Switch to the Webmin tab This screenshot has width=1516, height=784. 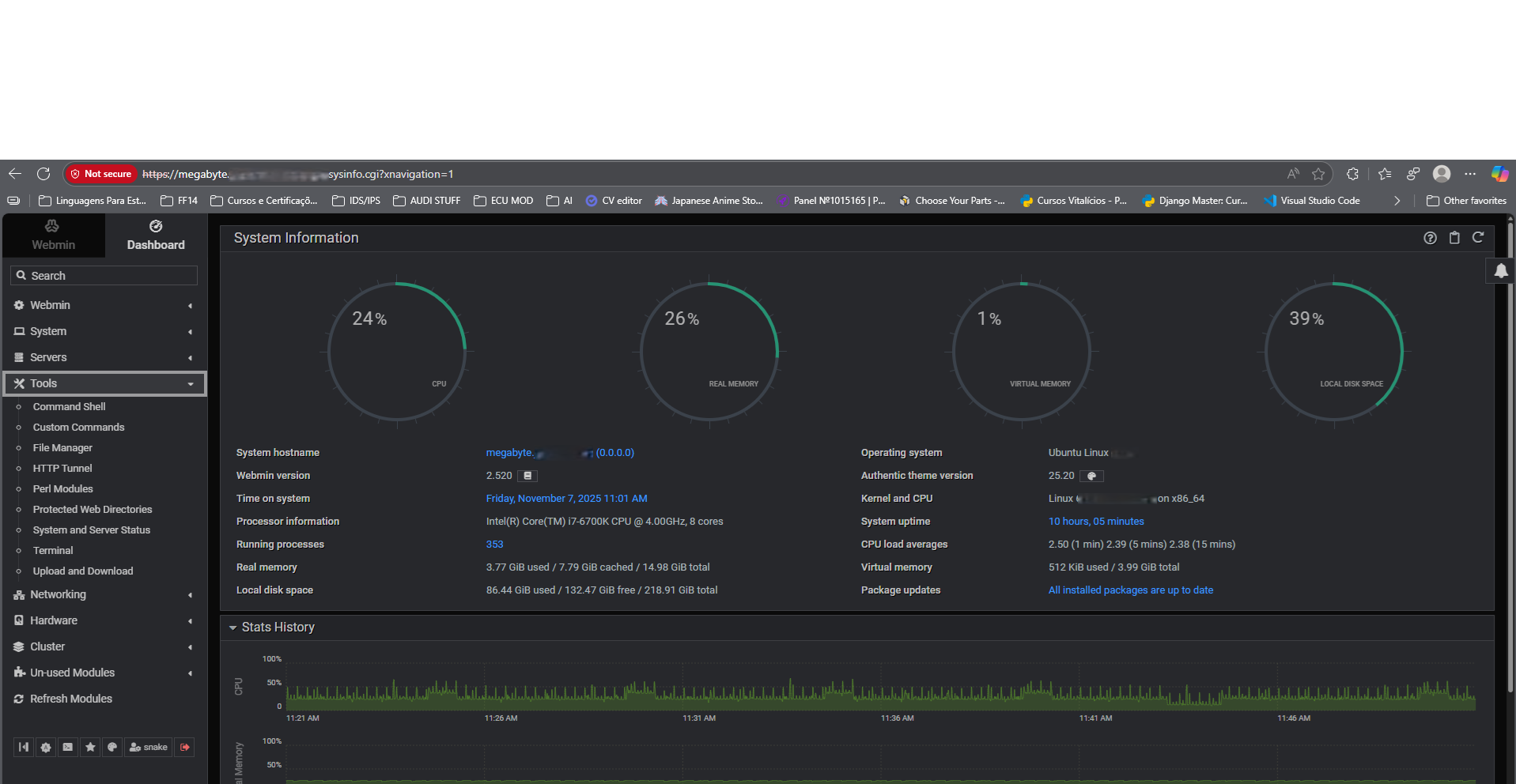coord(52,235)
